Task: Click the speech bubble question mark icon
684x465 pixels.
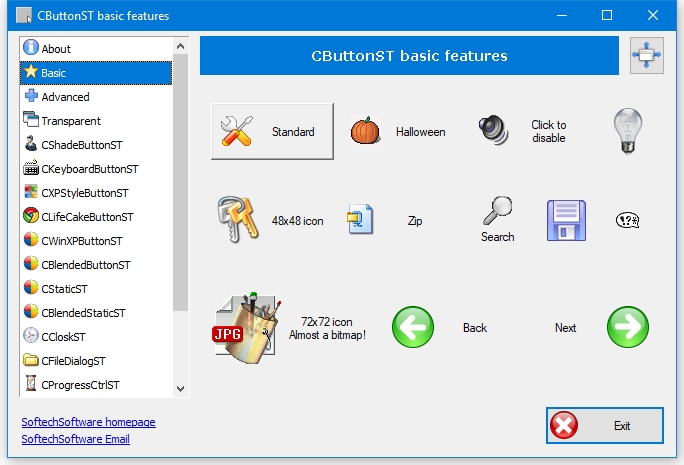Action: pyautogui.click(x=627, y=220)
